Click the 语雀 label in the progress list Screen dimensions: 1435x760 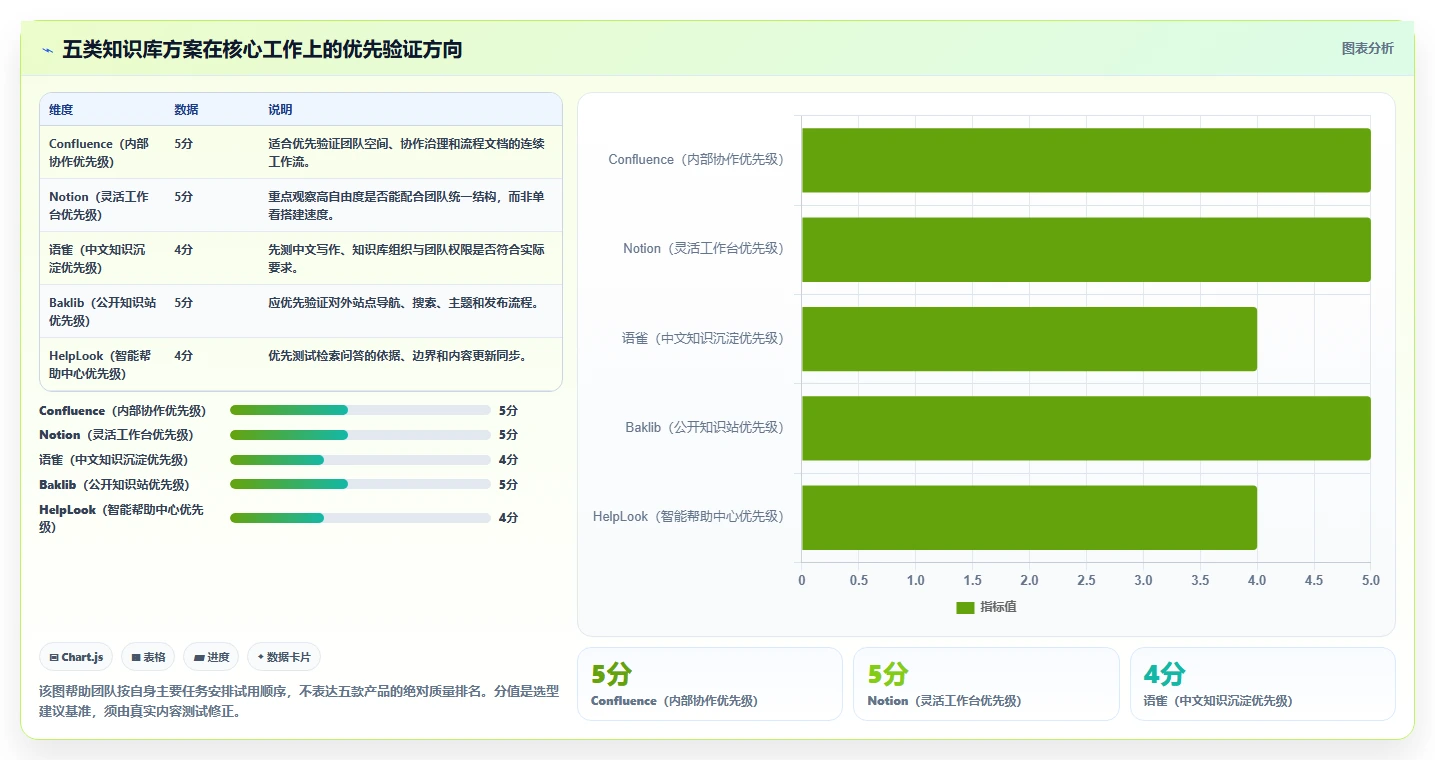(113, 460)
